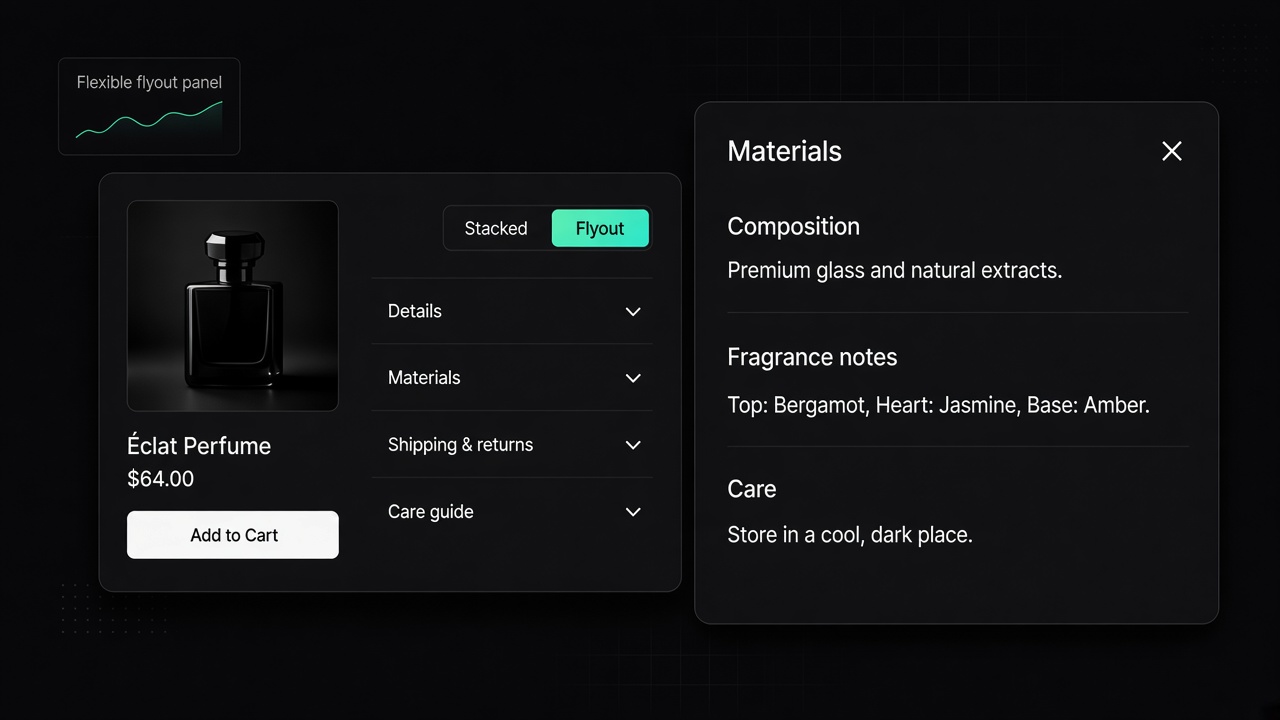The width and height of the screenshot is (1280, 720).
Task: Switch layout to Stacked mode
Action: (x=496, y=228)
